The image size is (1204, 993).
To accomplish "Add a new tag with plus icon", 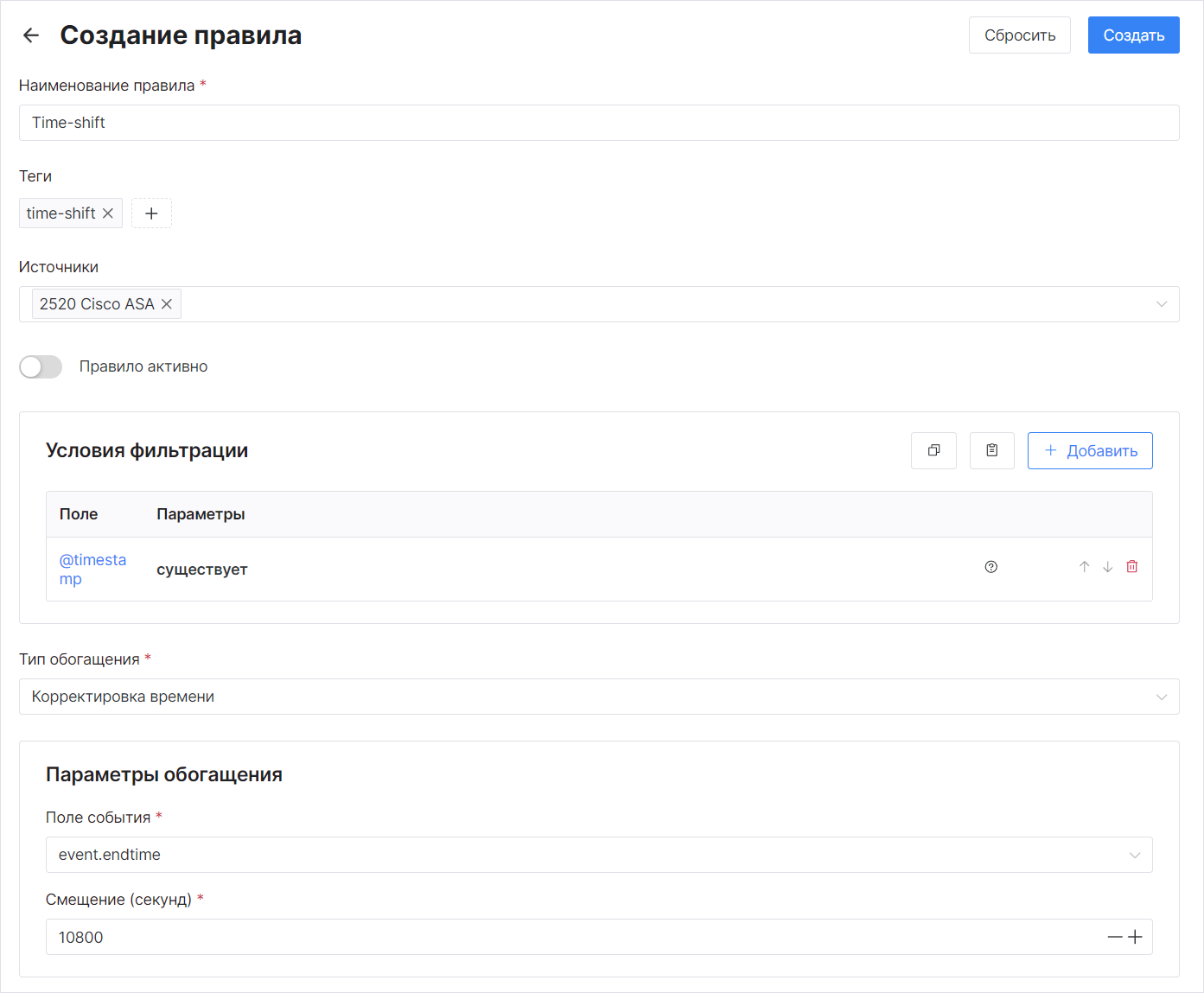I will [x=151, y=213].
